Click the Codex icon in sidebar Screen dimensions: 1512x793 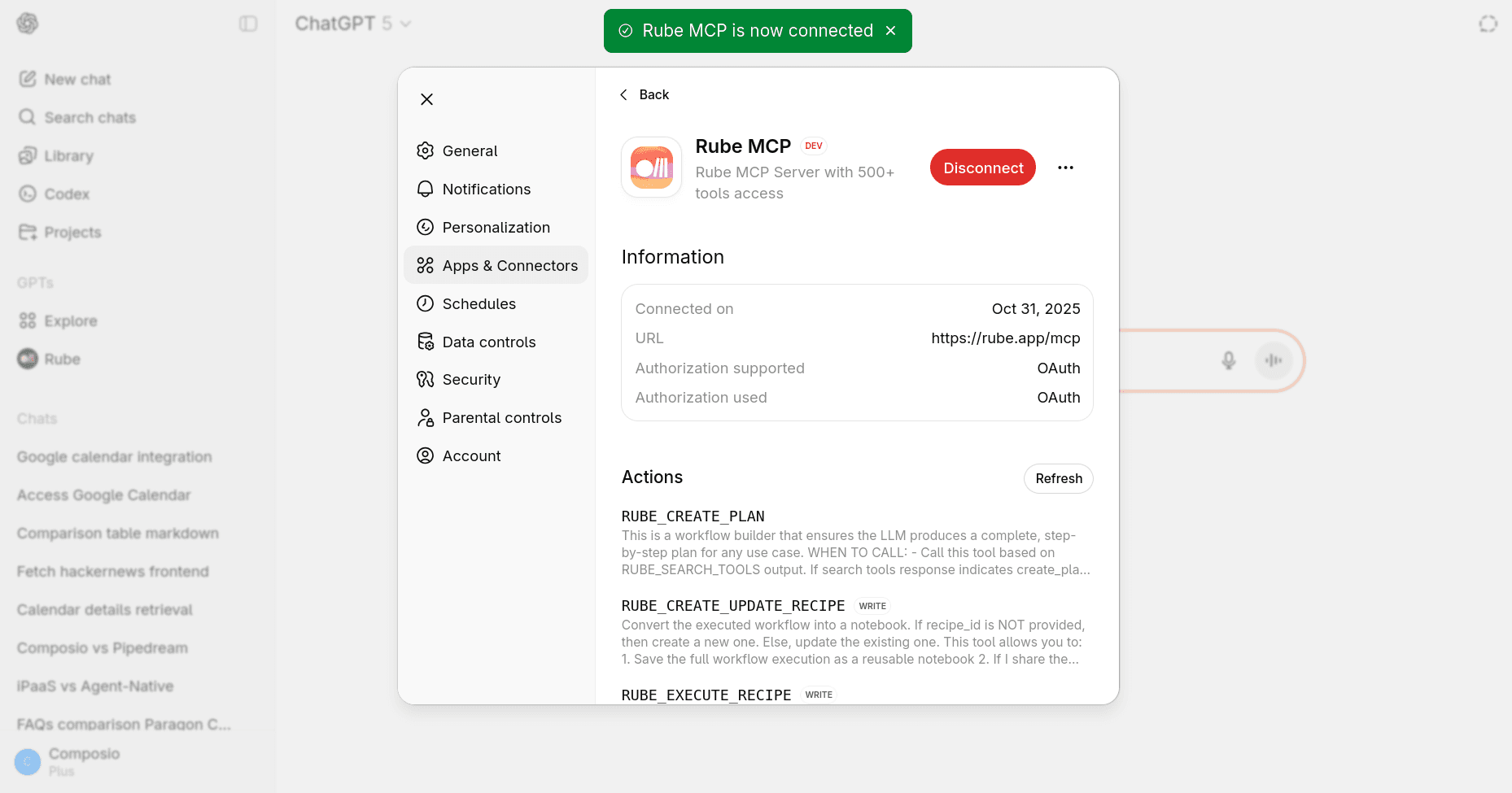[28, 194]
